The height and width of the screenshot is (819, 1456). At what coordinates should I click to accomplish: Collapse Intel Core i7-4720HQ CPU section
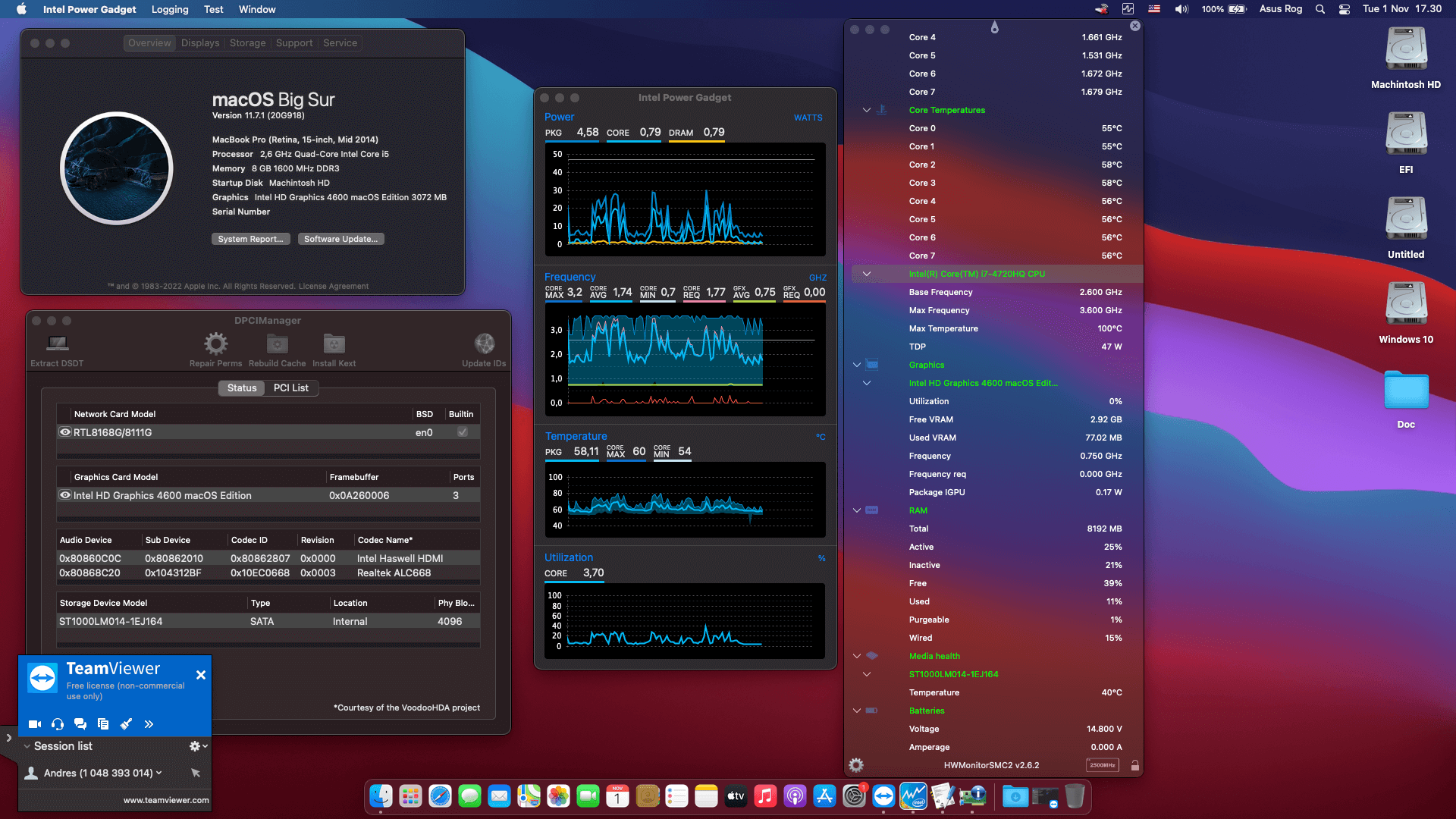click(x=867, y=274)
